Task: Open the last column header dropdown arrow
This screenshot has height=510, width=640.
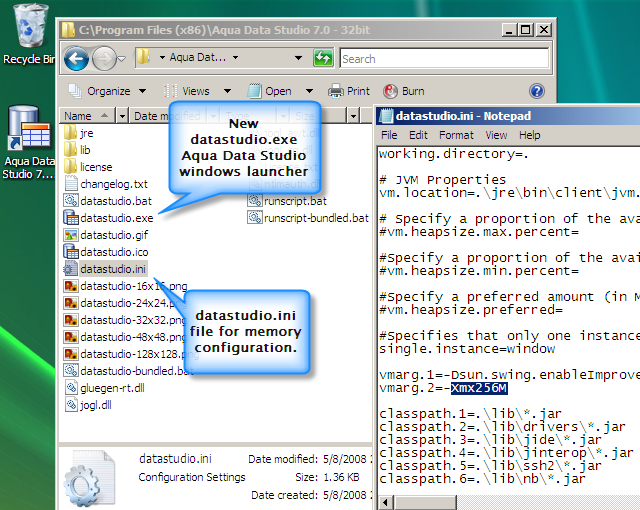Action: coord(353,116)
